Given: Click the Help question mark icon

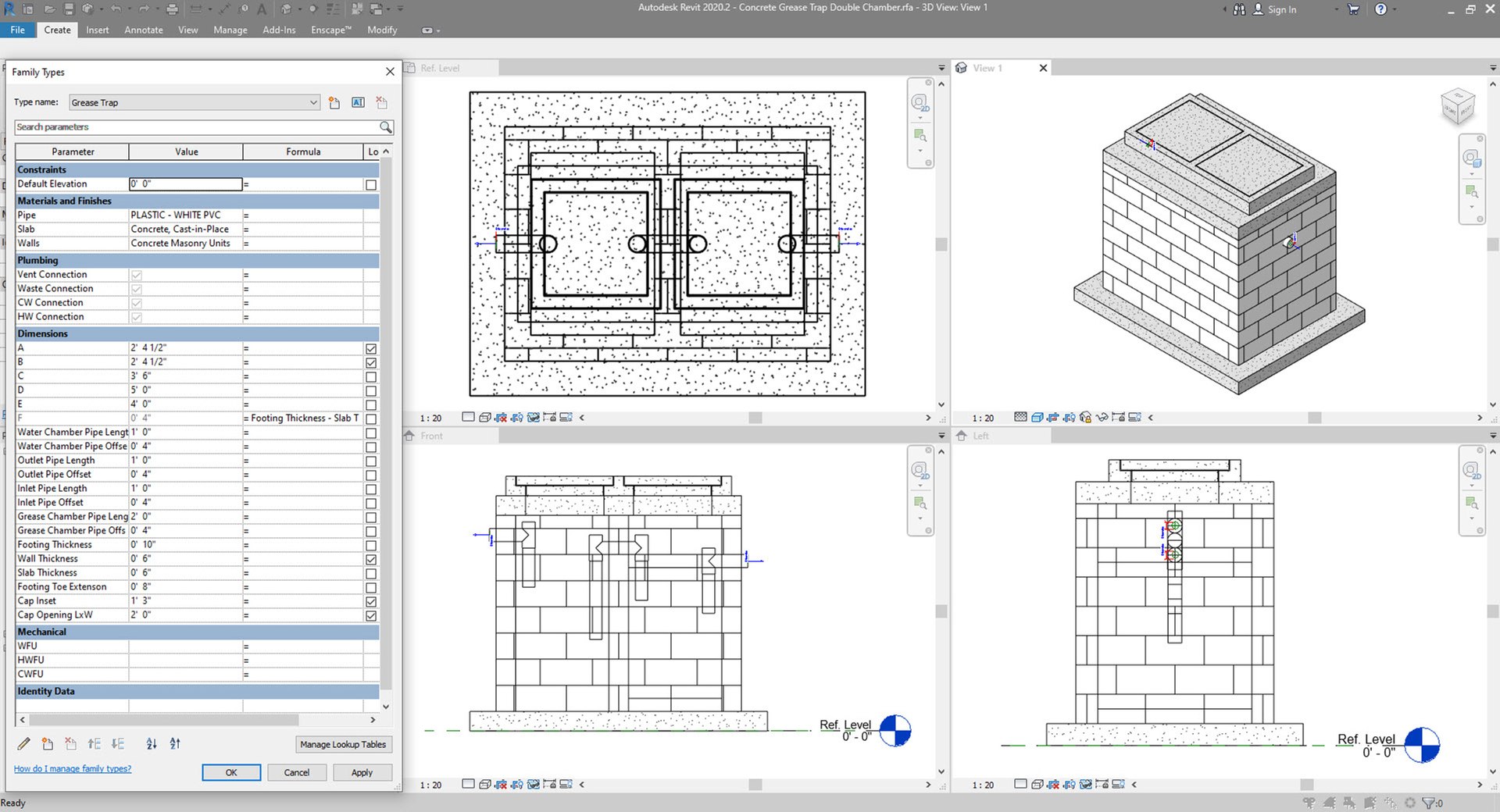Looking at the screenshot, I should tap(1380, 9).
